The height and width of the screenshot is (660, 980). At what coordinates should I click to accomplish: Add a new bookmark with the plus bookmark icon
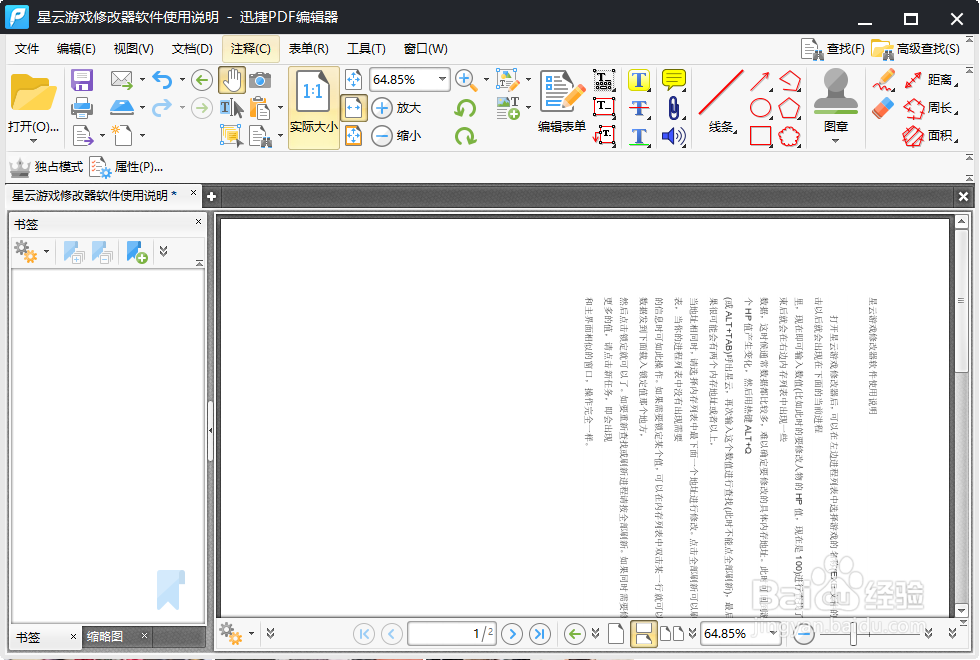pos(137,252)
